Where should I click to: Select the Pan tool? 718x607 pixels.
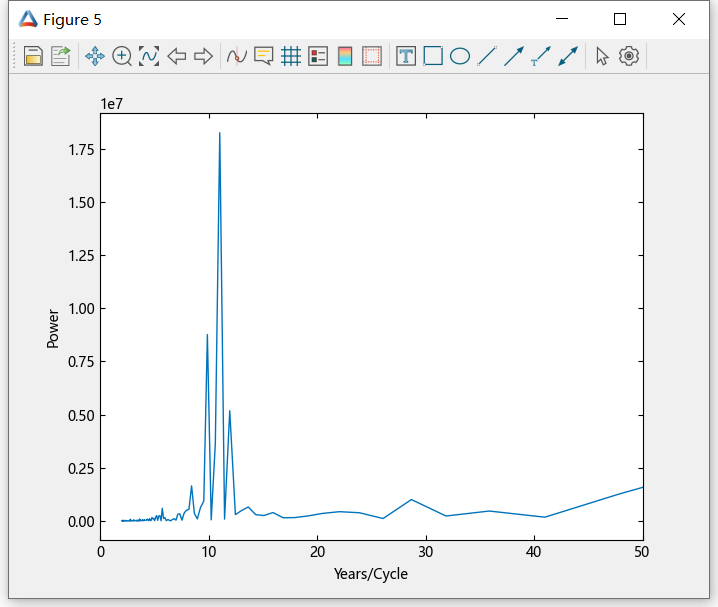click(x=95, y=56)
